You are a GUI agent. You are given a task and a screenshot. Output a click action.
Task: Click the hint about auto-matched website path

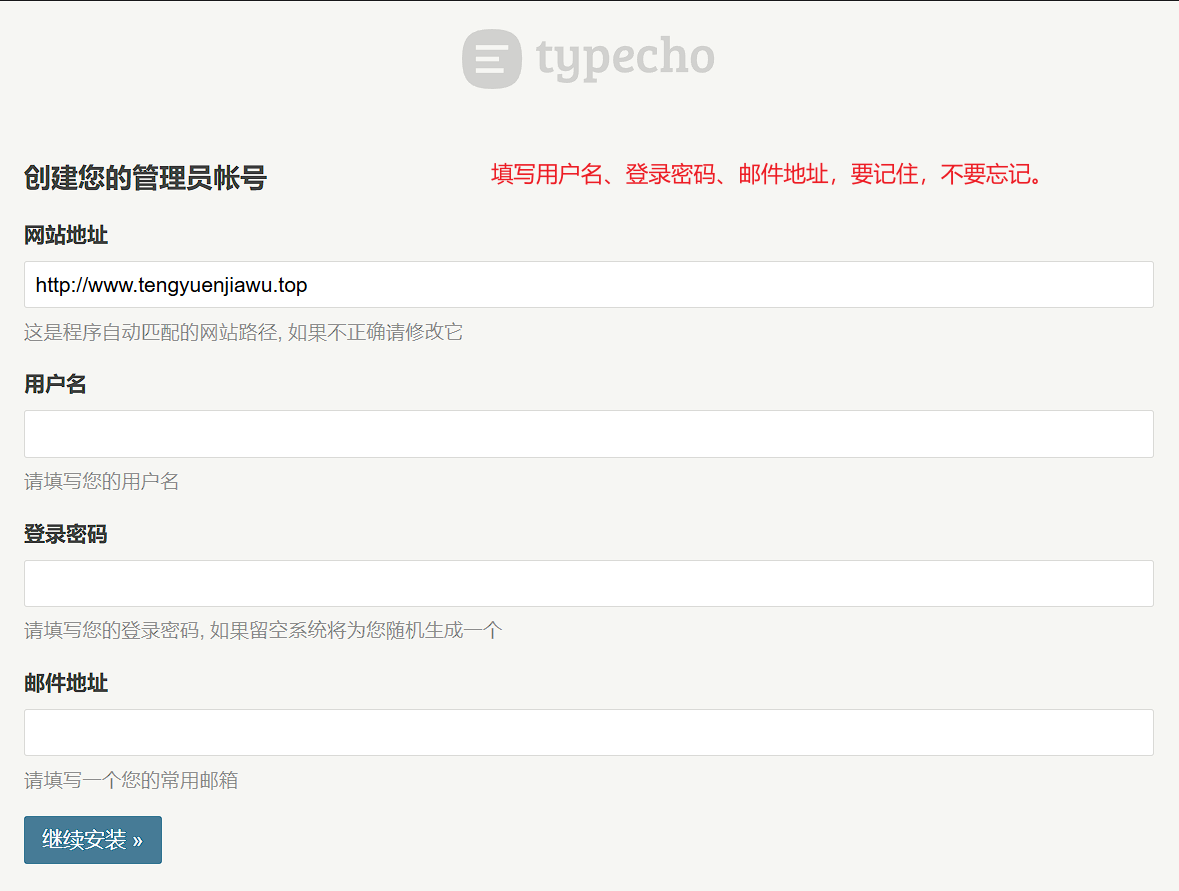tap(243, 332)
